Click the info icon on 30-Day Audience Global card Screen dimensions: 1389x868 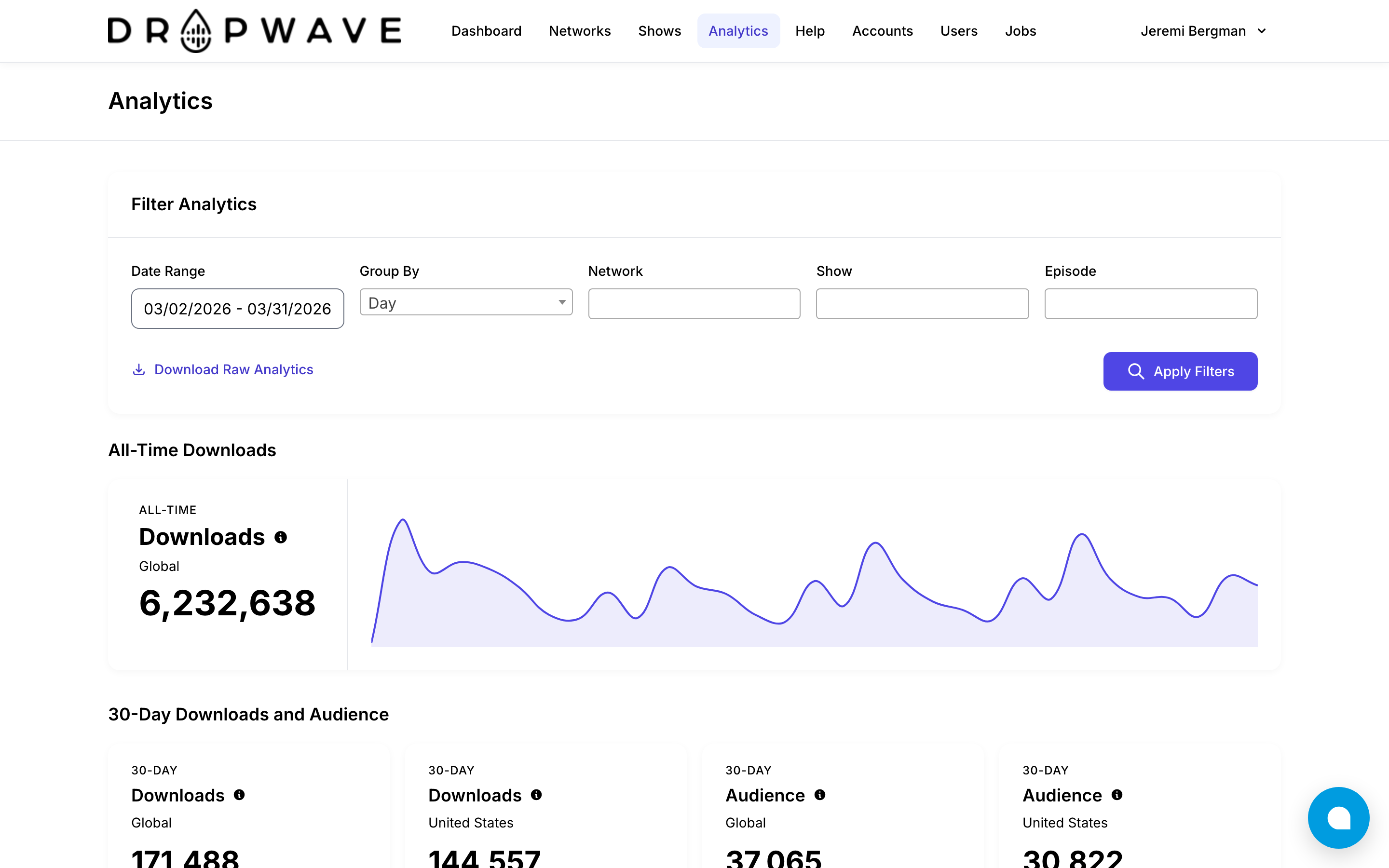coord(819,795)
